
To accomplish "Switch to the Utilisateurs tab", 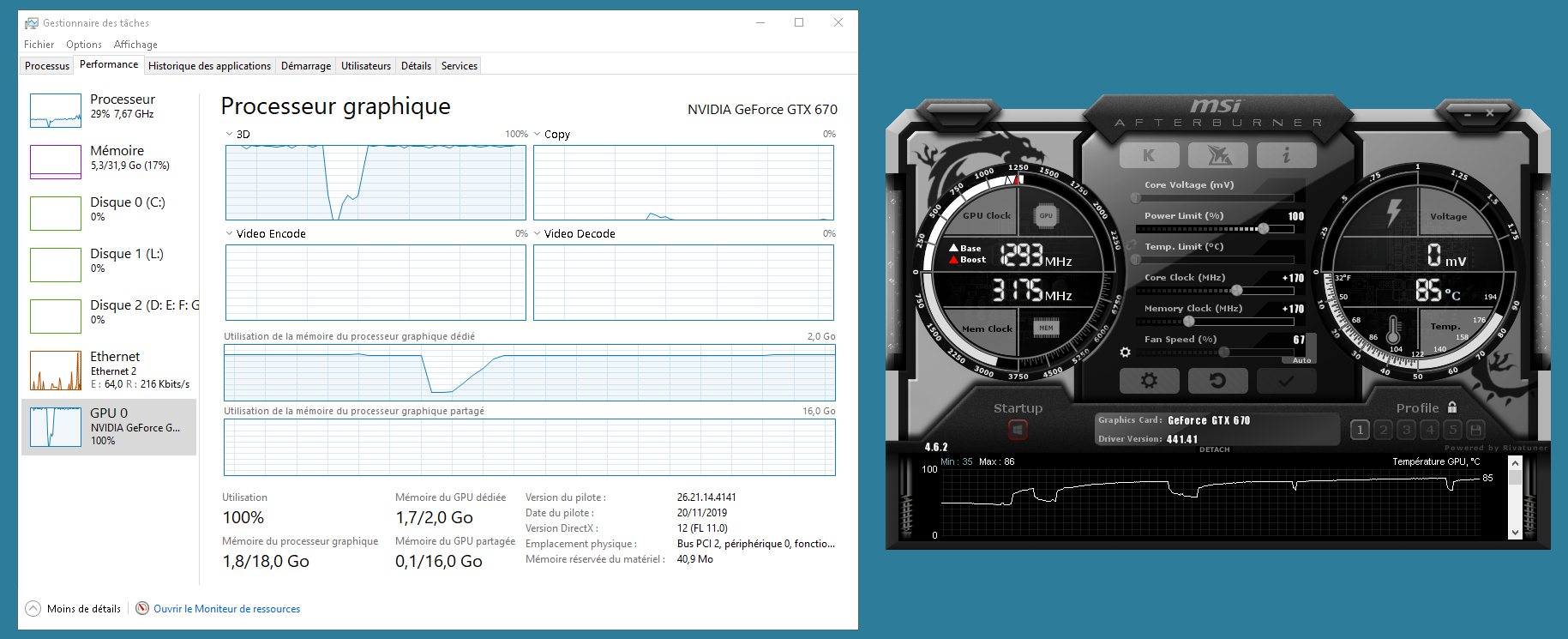I will 366,66.
